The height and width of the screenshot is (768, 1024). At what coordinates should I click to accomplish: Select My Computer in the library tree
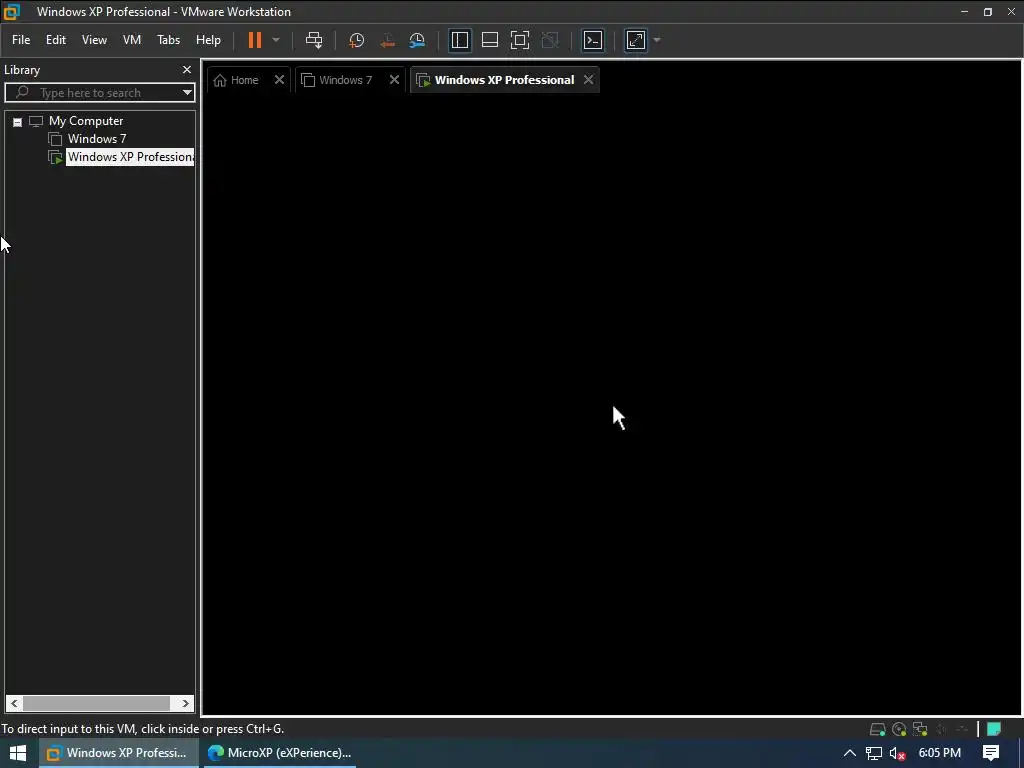pyautogui.click(x=86, y=121)
